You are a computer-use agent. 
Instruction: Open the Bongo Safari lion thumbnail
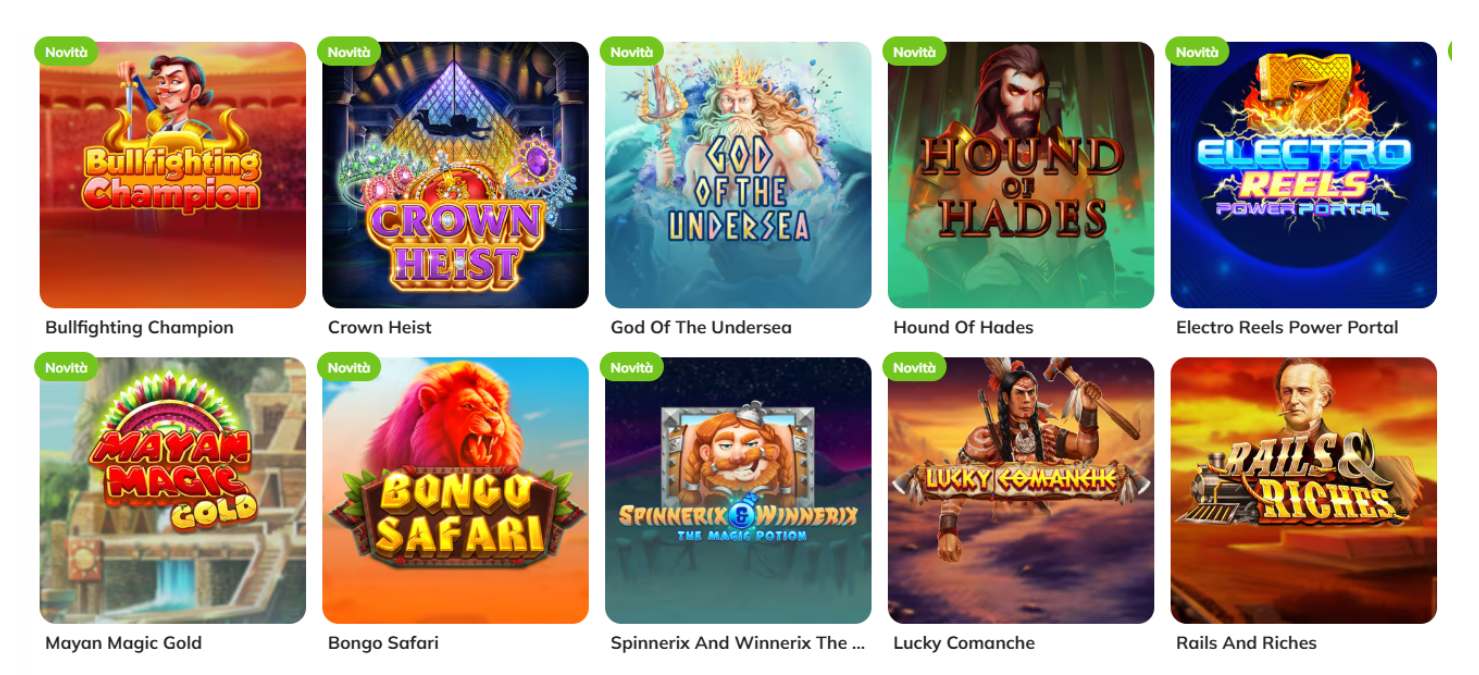tap(455, 491)
